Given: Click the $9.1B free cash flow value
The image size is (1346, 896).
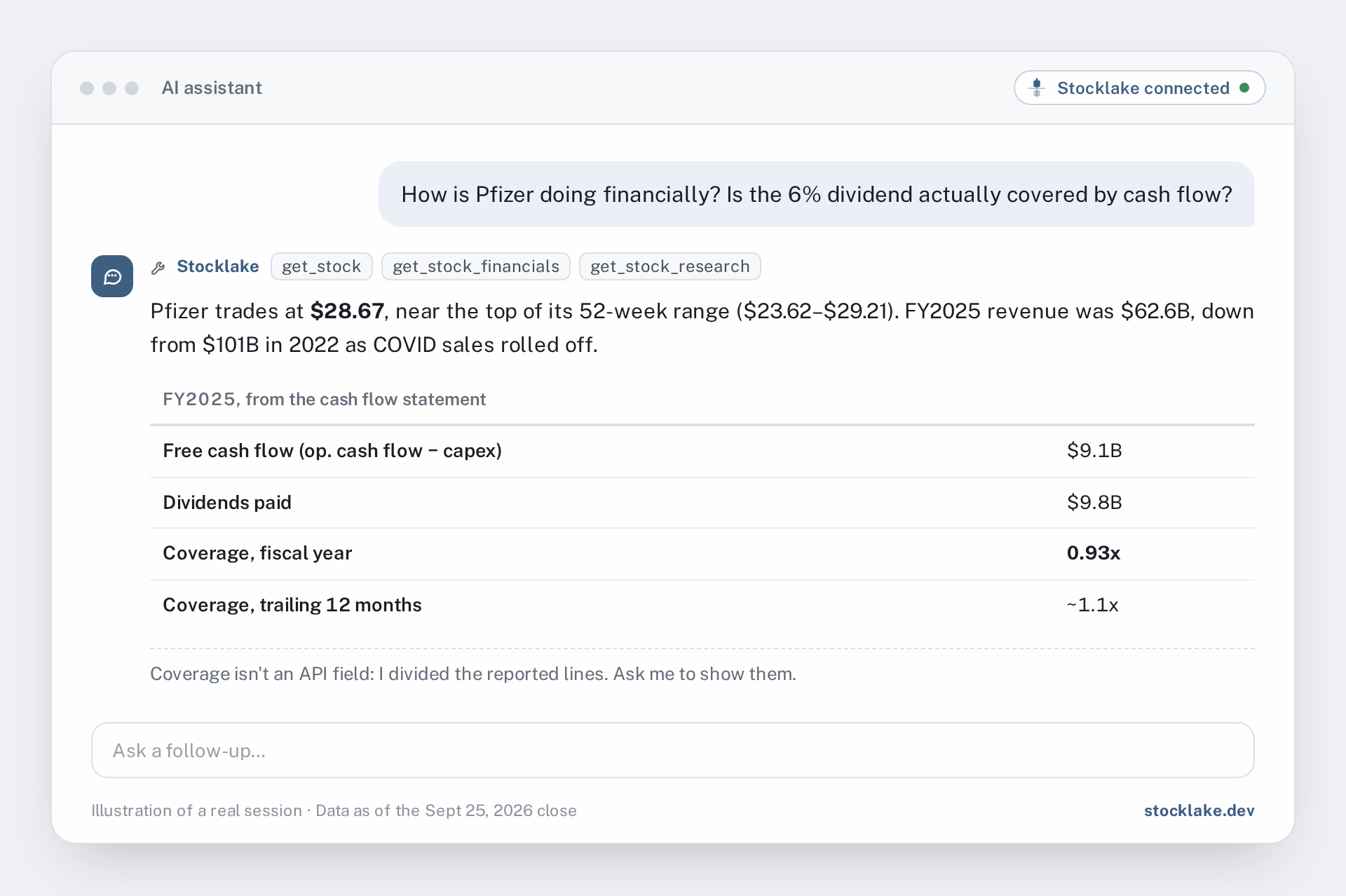Looking at the screenshot, I should [x=1094, y=451].
